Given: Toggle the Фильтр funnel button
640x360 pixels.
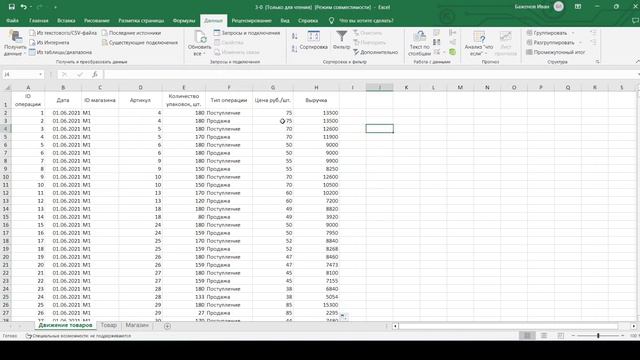Looking at the screenshot, I should coord(341,41).
